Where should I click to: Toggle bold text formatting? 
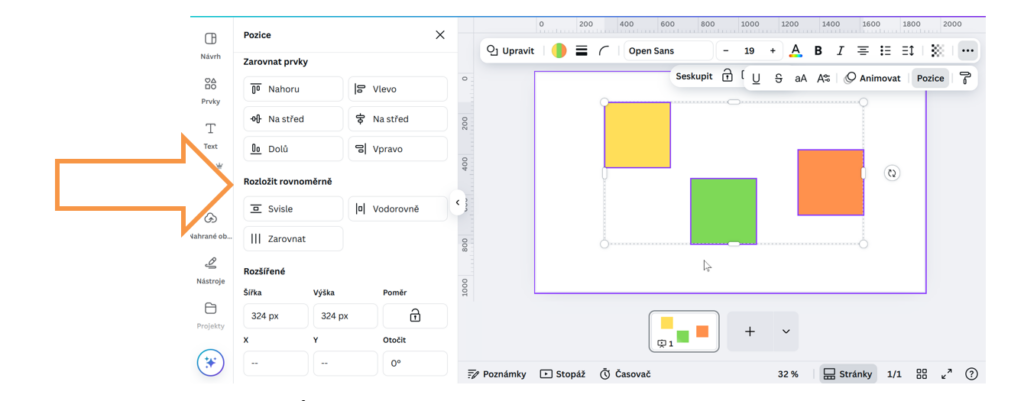(818, 50)
